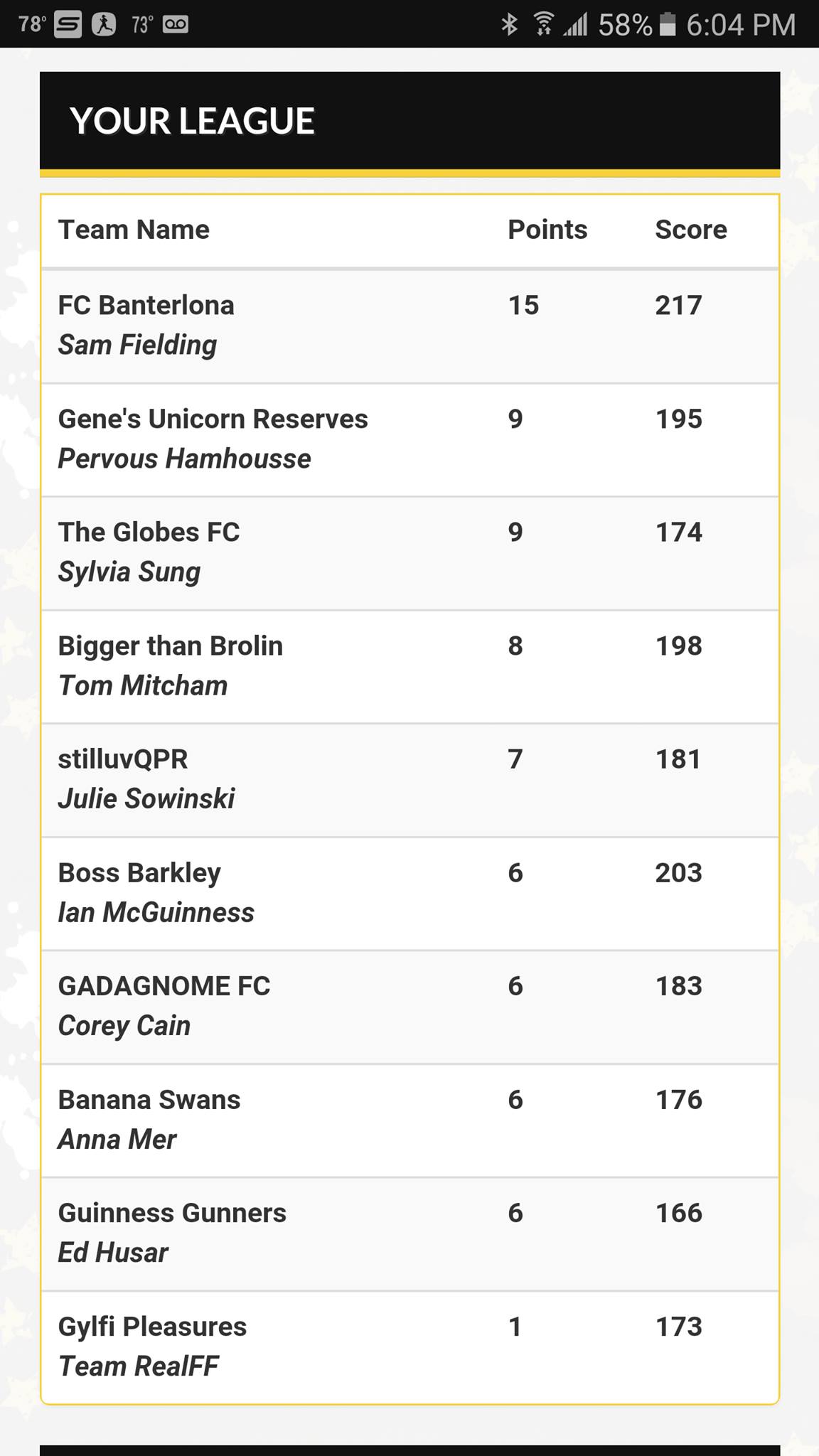Viewport: 819px width, 1456px height.
Task: Tap the Bluetooth status icon
Action: (x=510, y=24)
